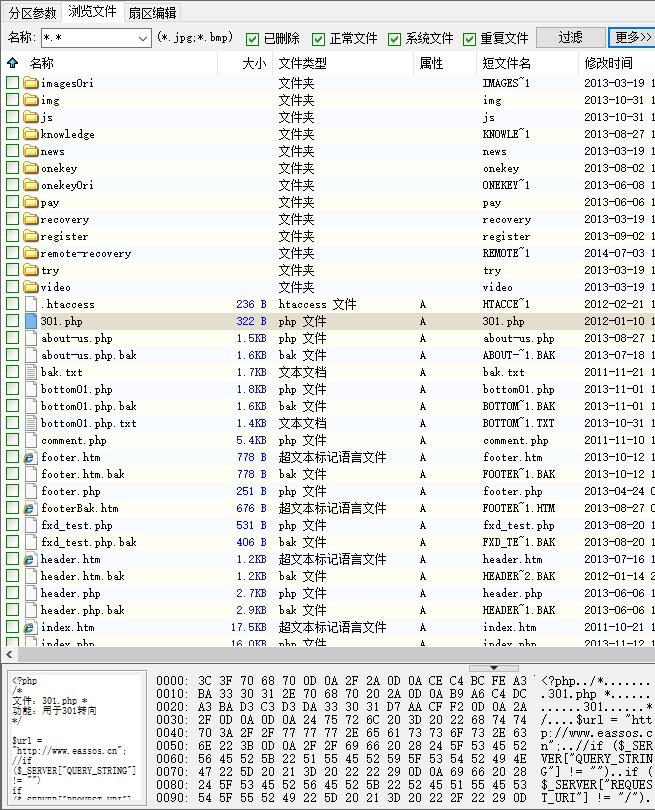
Task: Click the short name HEADER~2.BAK
Action: click(519, 576)
